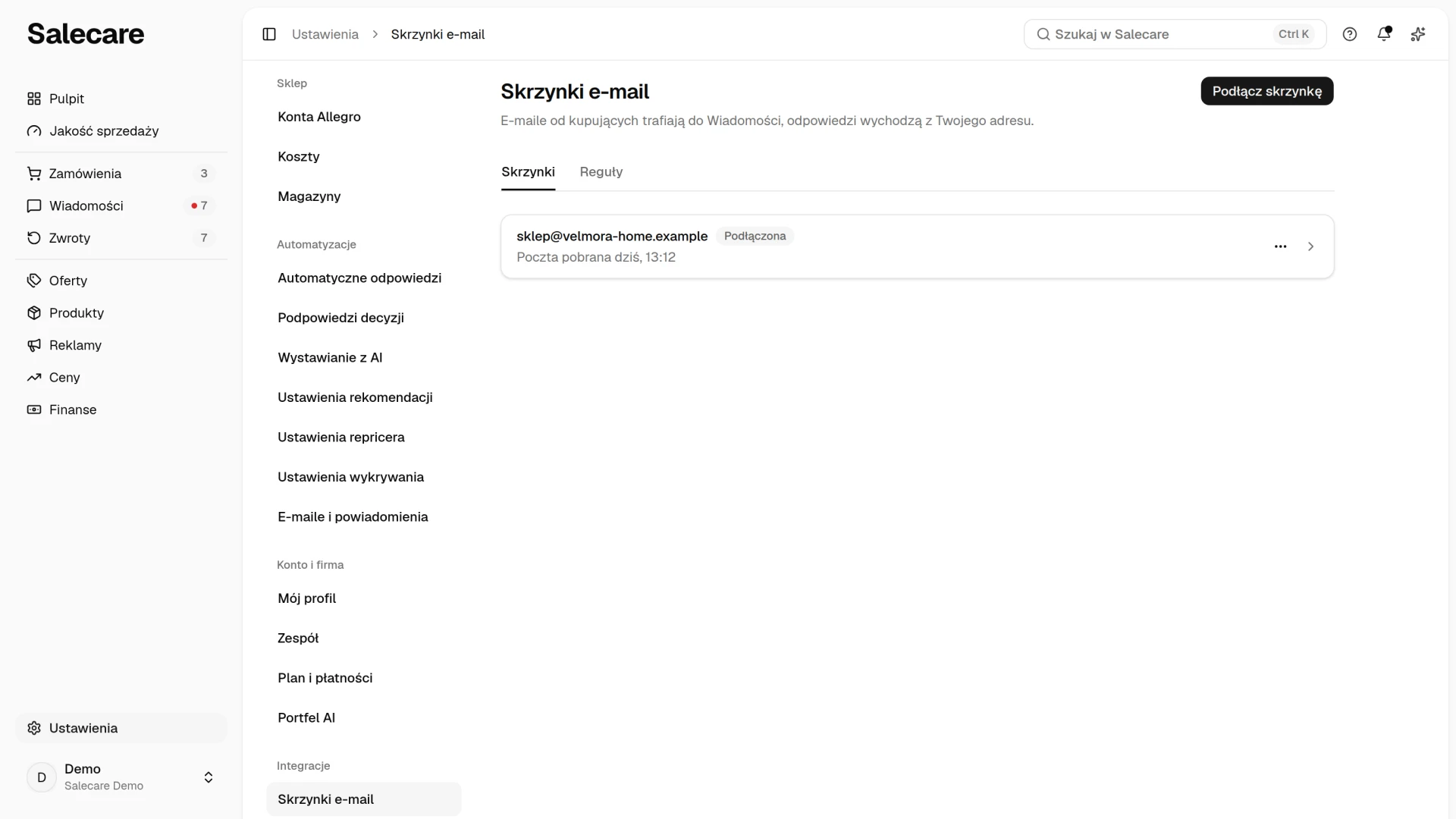Click the sklep@velmora-home.example address text
This screenshot has height=819, width=1456.
click(x=612, y=236)
